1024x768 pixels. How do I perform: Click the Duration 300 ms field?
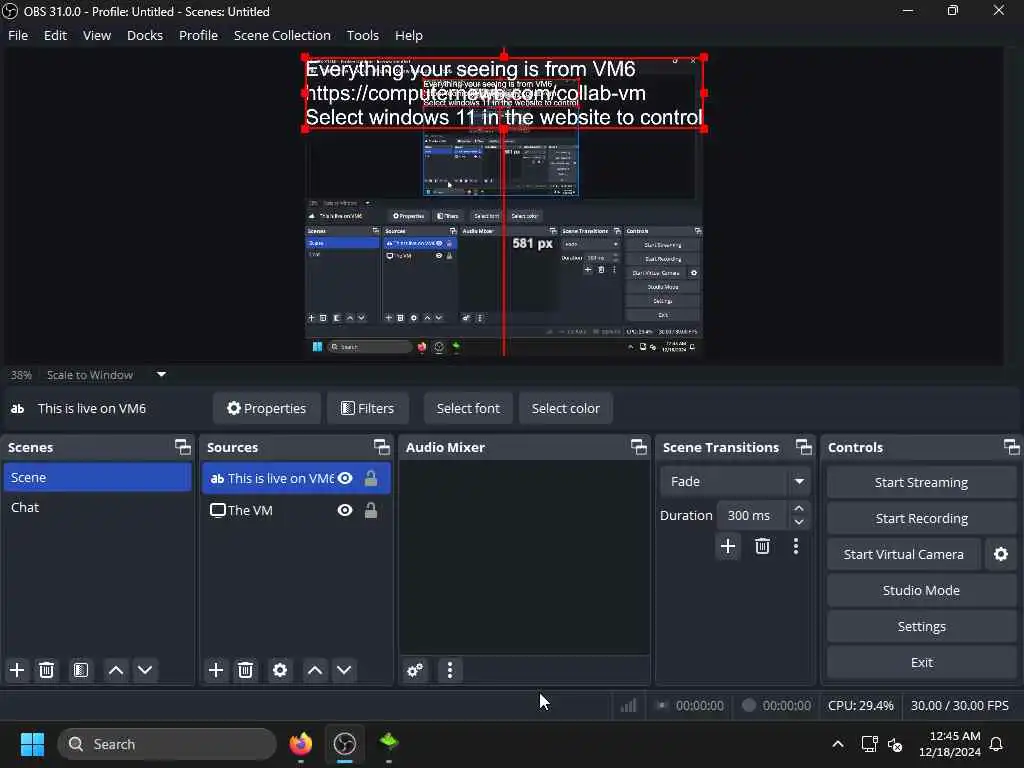pyautogui.click(x=754, y=515)
